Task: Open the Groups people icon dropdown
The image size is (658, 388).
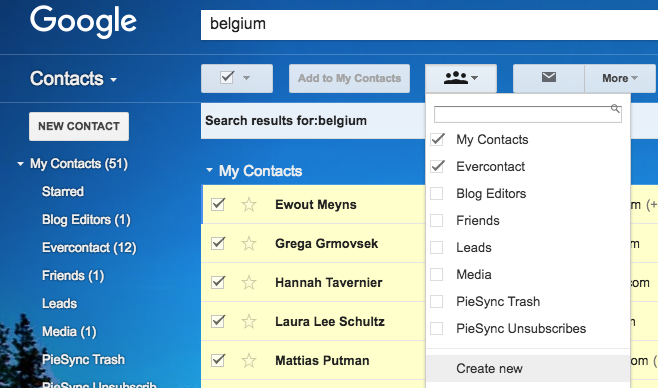Action: click(x=461, y=78)
